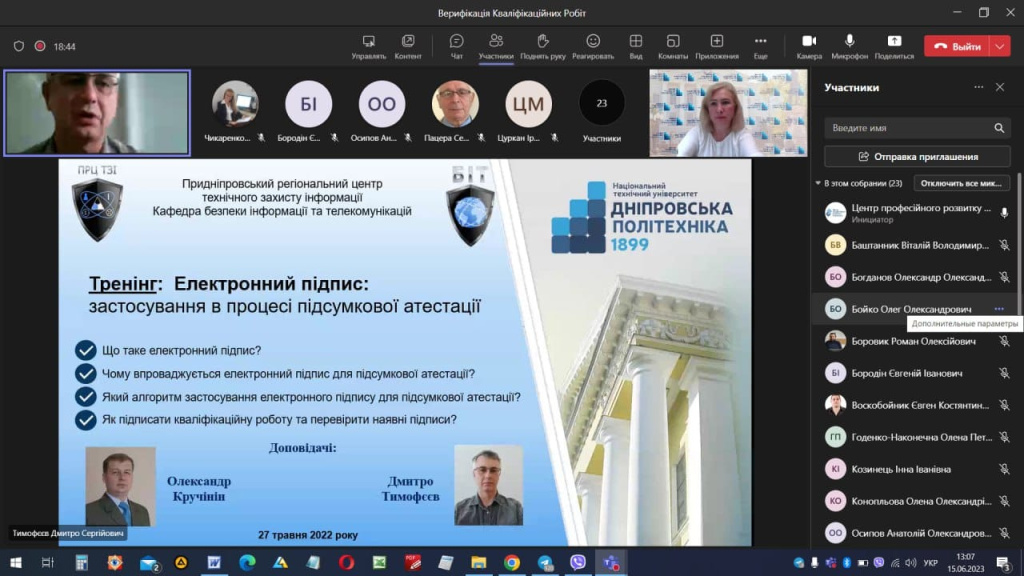Select the woman's video tile
Screen dimensions: 1024x576
pyautogui.click(x=728, y=113)
